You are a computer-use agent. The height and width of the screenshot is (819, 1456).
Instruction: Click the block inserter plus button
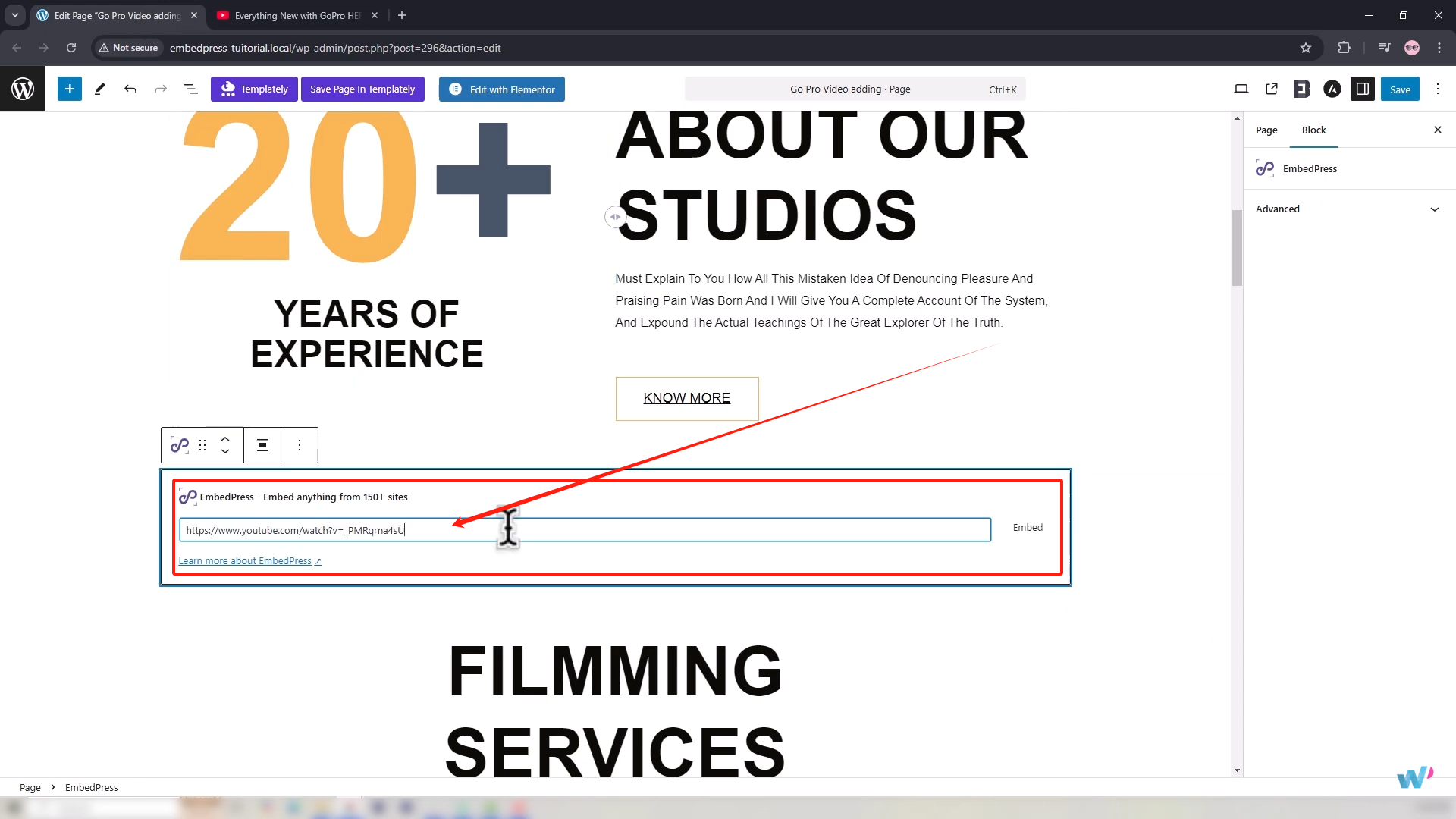[x=69, y=89]
